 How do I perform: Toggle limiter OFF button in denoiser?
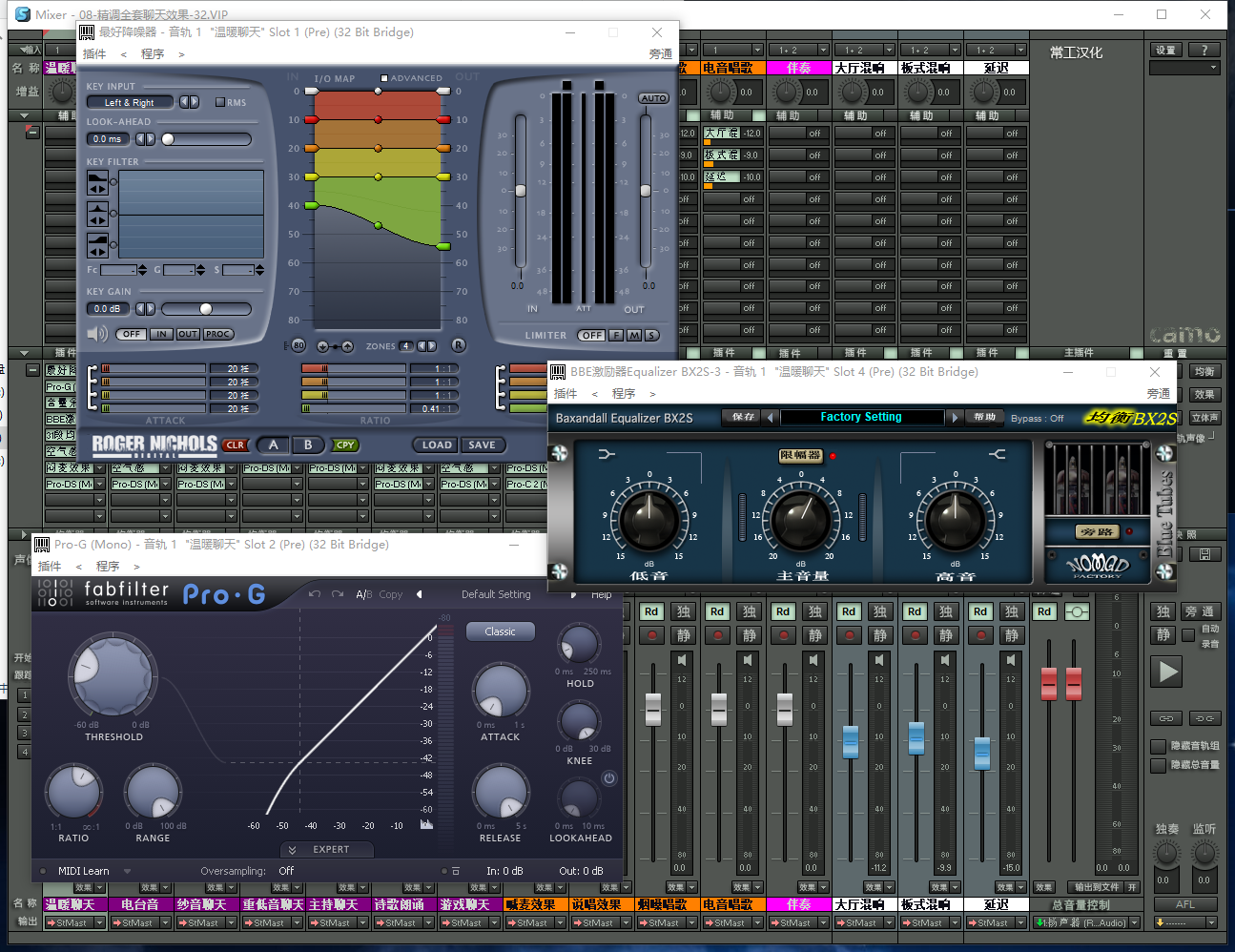591,335
